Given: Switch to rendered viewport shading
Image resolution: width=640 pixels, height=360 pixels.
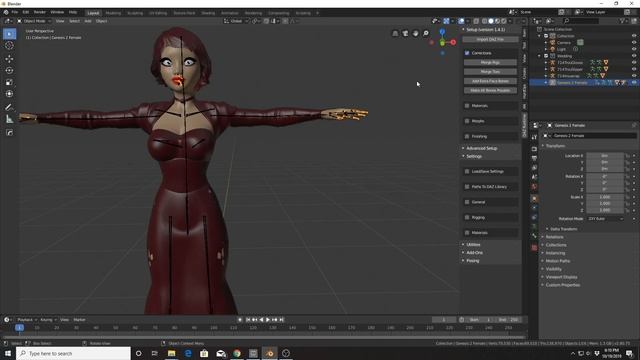Looking at the screenshot, I should pos(504,21).
